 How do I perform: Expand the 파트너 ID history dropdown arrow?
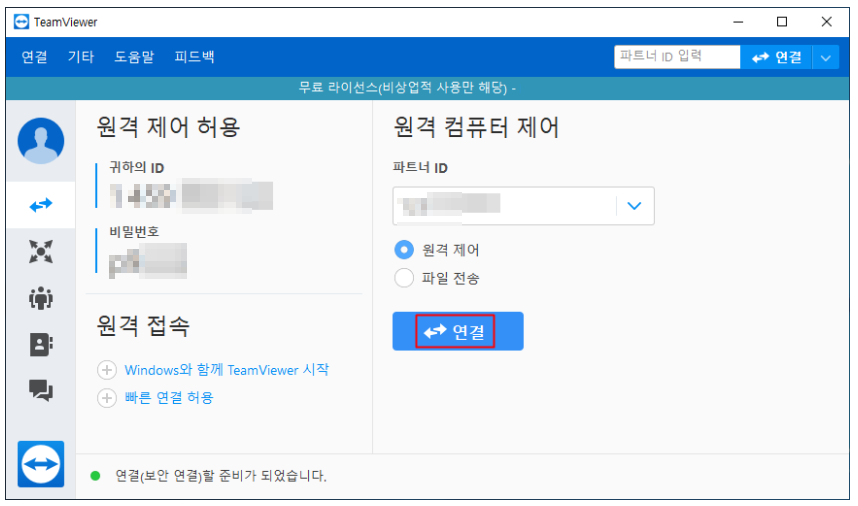[634, 206]
